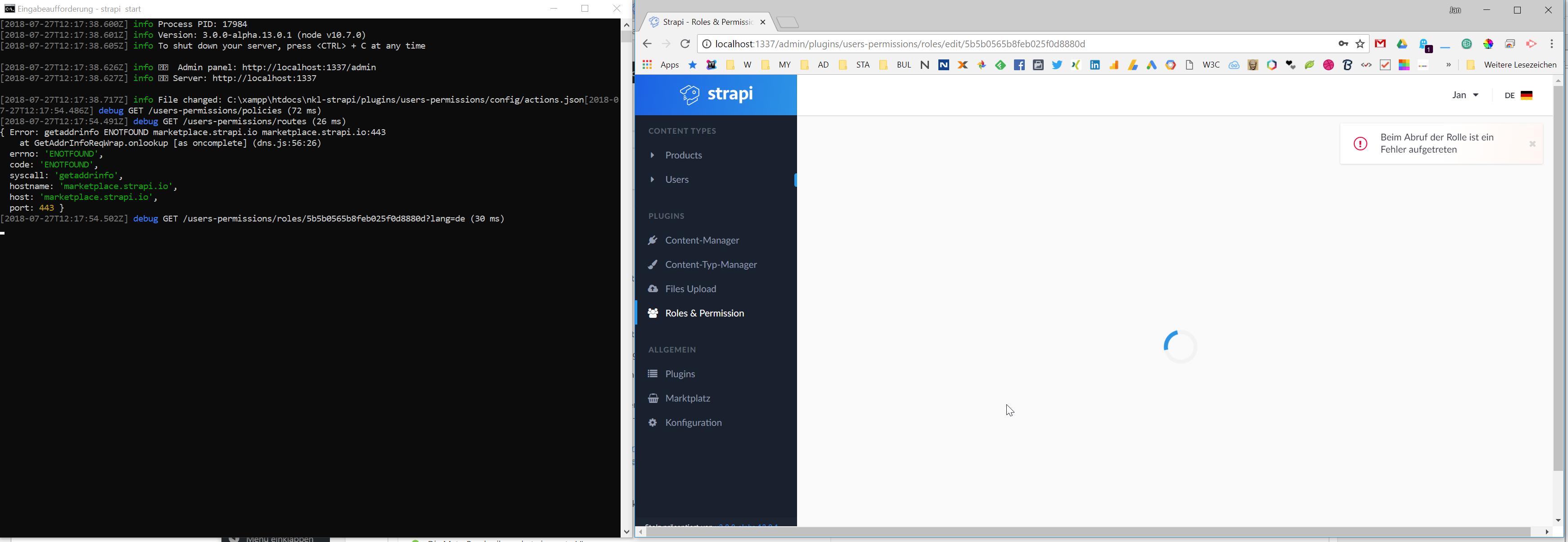
Task: Open the Weitere Lesezeichen folder
Action: pyautogui.click(x=1511, y=65)
